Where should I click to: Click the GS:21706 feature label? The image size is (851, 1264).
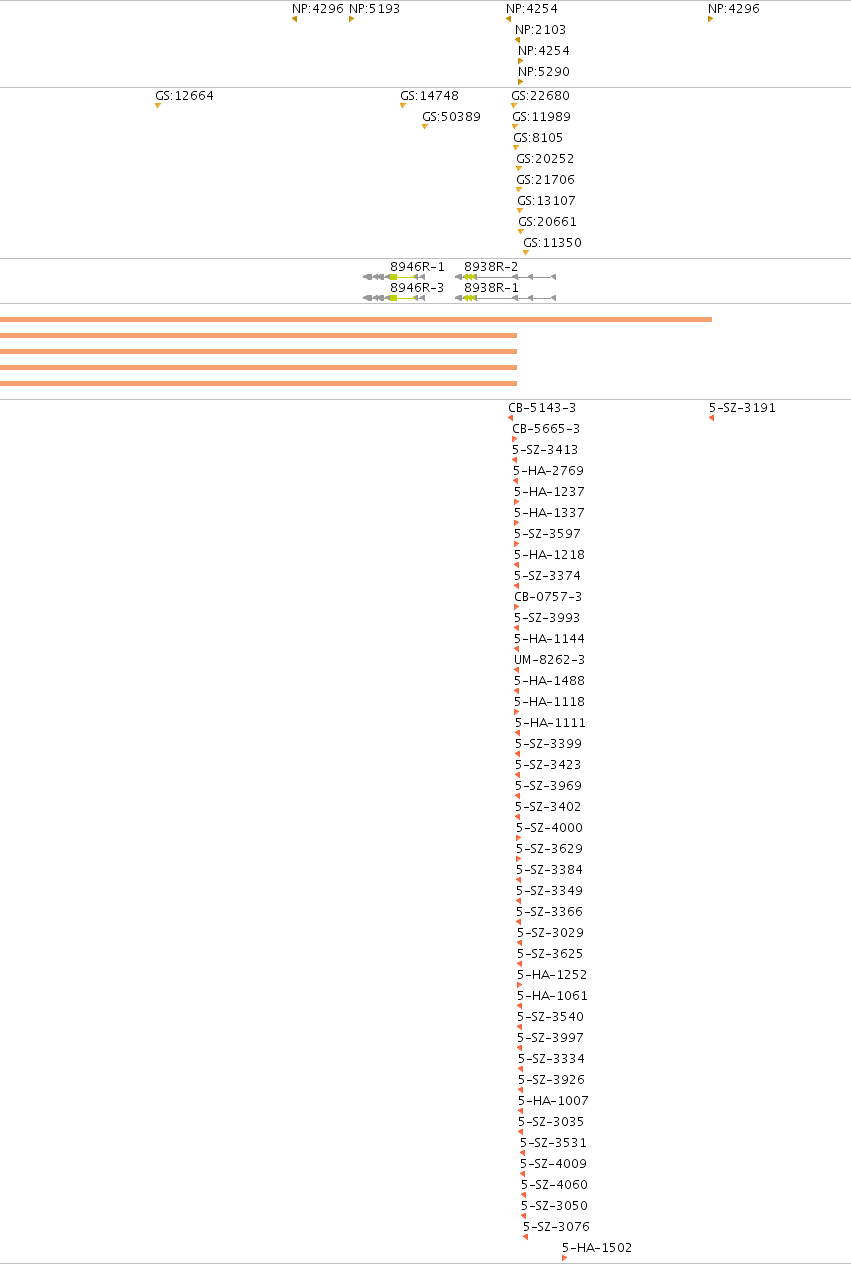tap(546, 181)
